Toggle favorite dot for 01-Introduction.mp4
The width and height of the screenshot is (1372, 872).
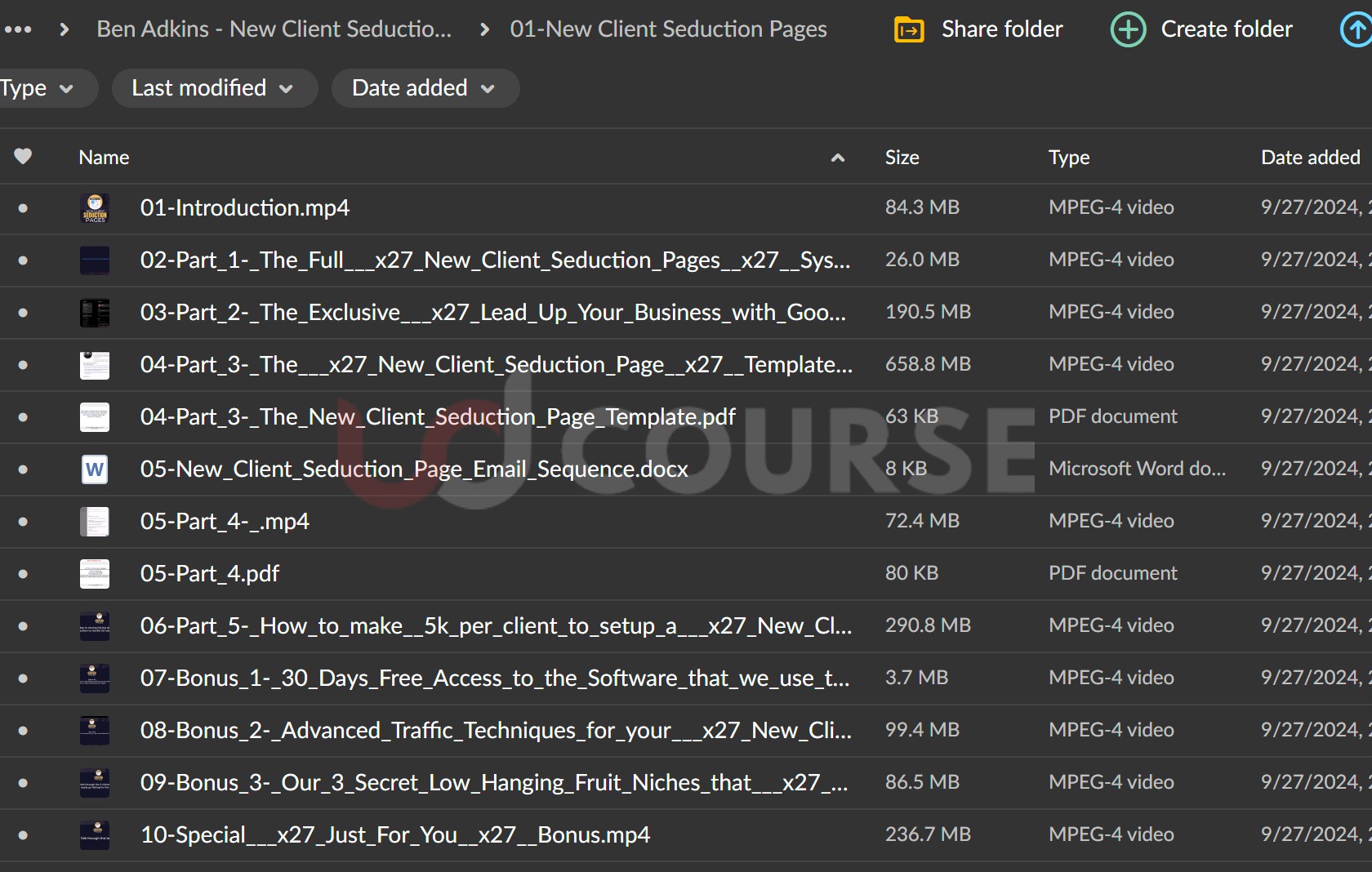(23, 208)
